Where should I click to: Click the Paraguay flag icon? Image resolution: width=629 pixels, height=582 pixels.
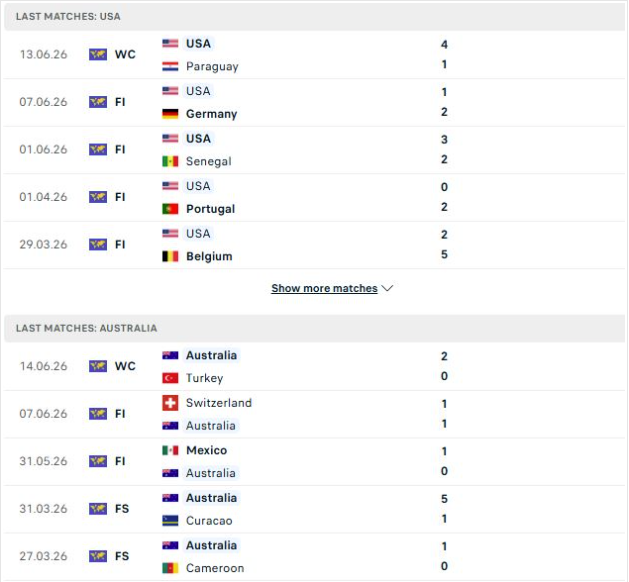point(170,66)
